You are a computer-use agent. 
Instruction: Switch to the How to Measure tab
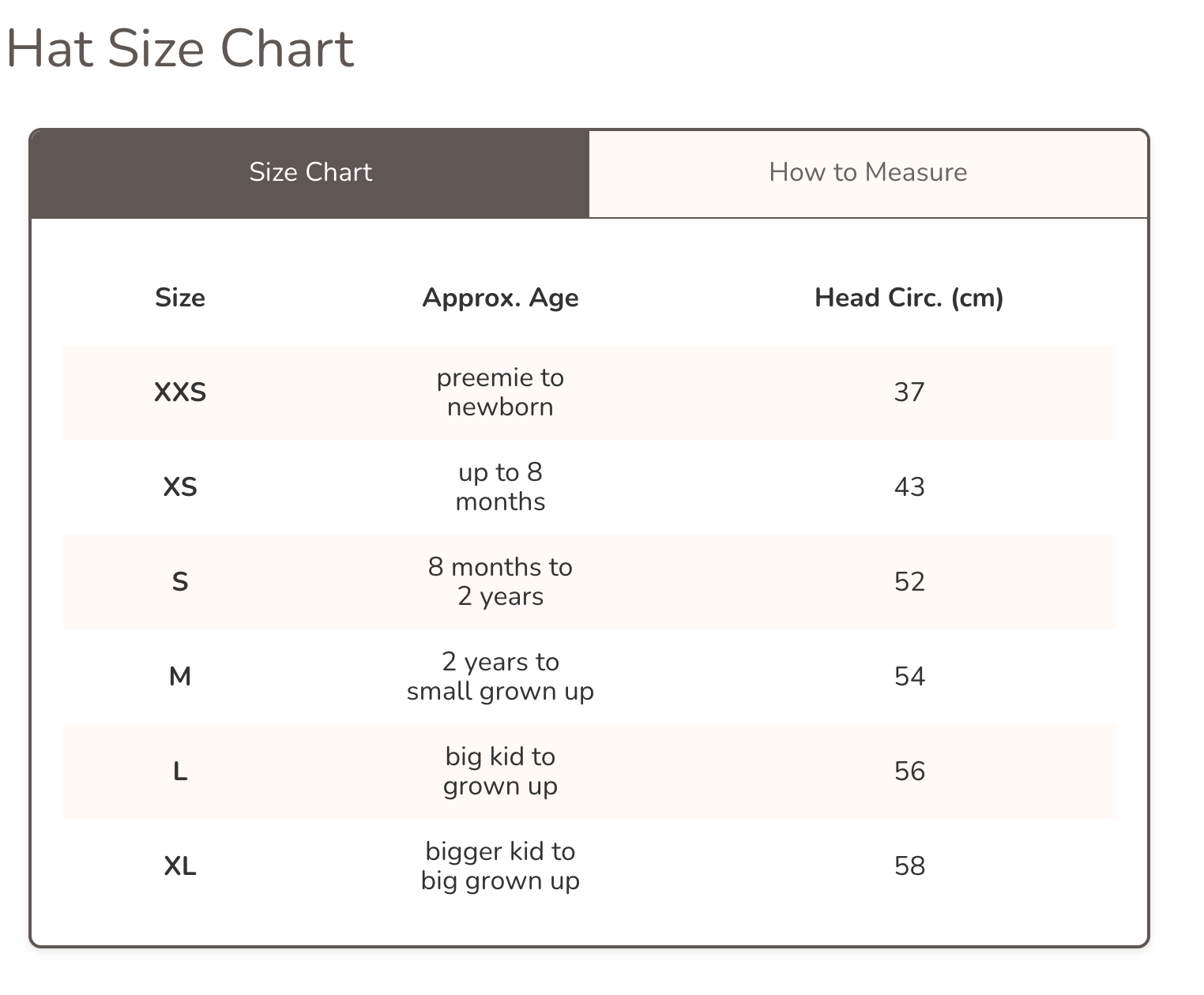click(x=867, y=172)
